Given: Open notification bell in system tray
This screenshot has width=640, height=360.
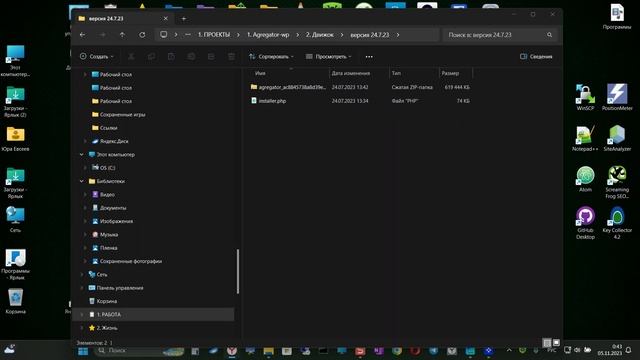Looking at the screenshot, I should (x=629, y=350).
